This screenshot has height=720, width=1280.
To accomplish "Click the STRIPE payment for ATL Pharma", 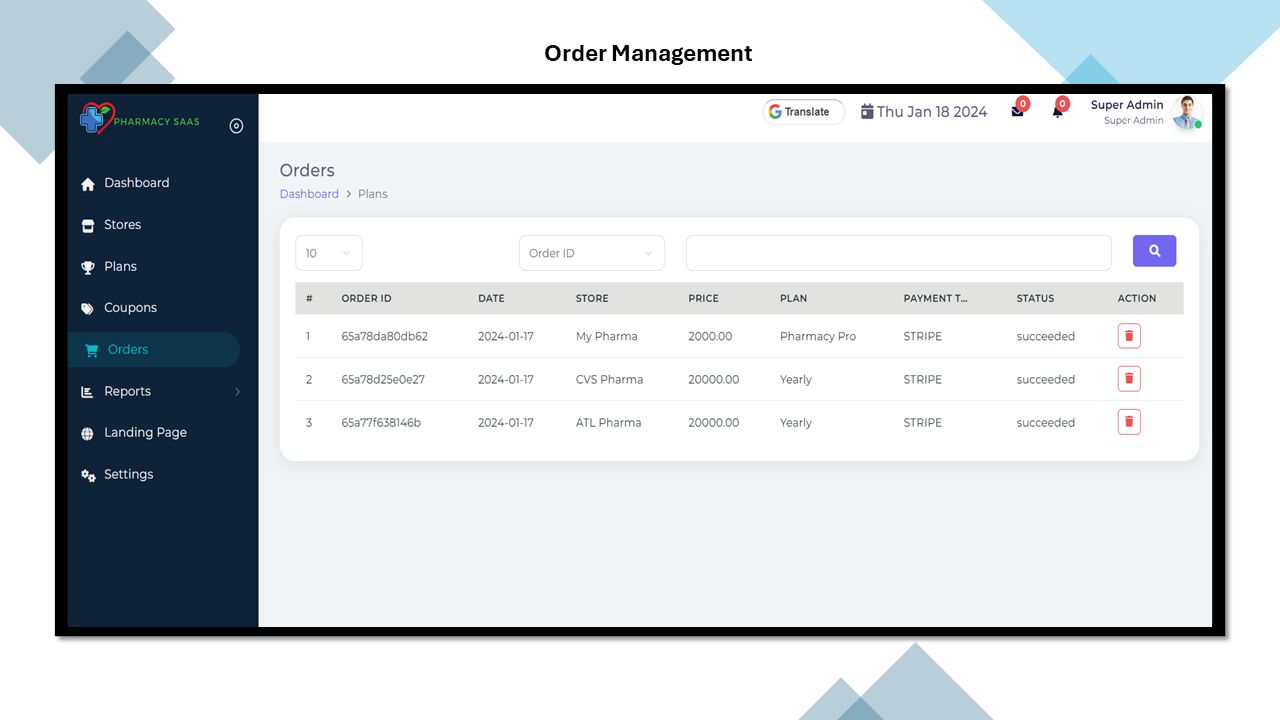I will (923, 423).
